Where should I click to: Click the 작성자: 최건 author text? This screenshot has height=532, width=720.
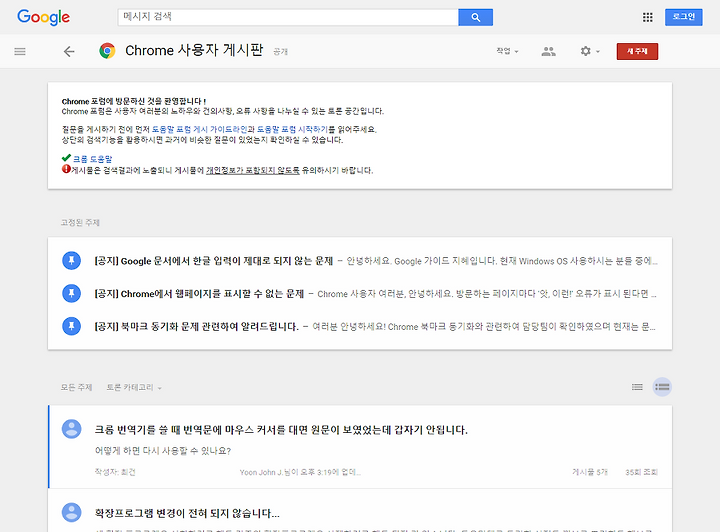(x=115, y=472)
